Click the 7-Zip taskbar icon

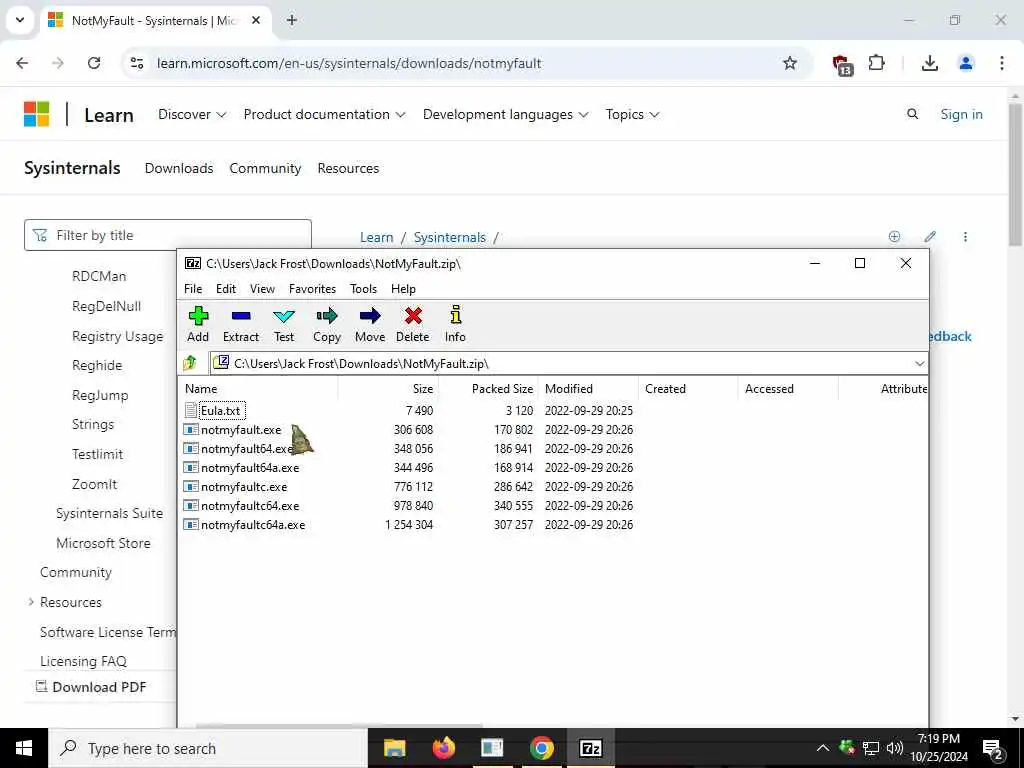(x=590, y=748)
